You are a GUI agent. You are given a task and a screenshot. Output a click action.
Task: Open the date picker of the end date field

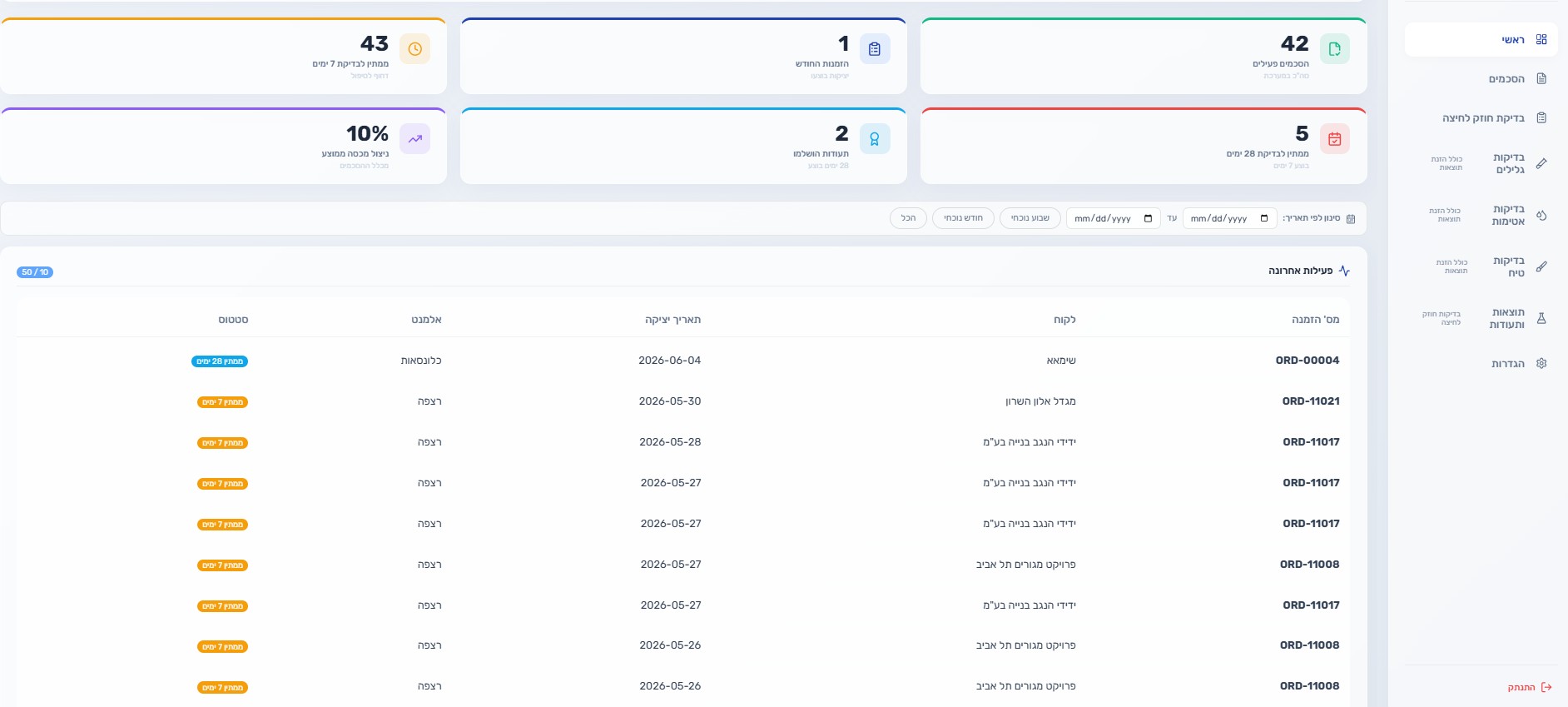click(x=1148, y=219)
